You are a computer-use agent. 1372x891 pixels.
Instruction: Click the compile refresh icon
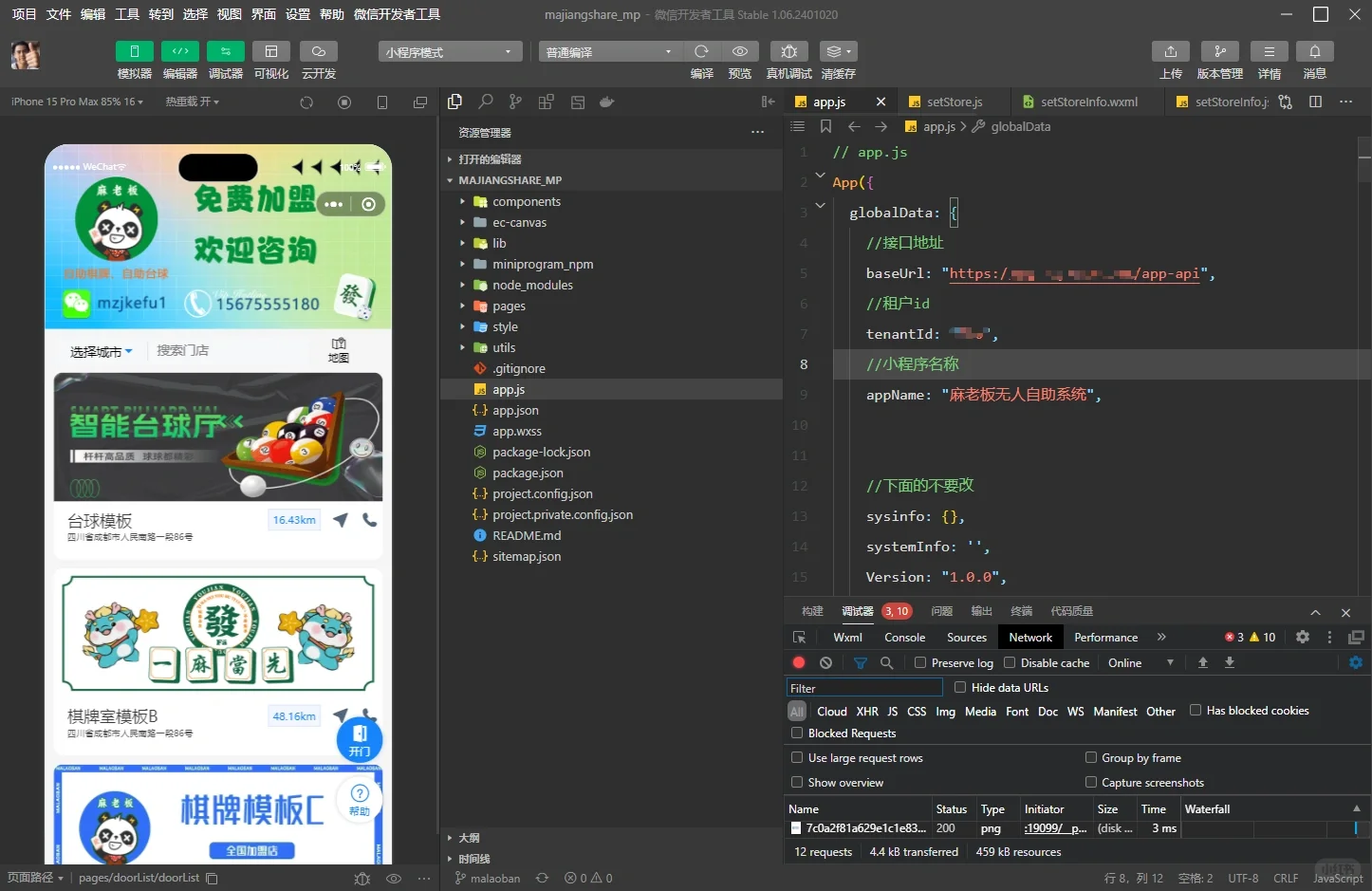702,51
